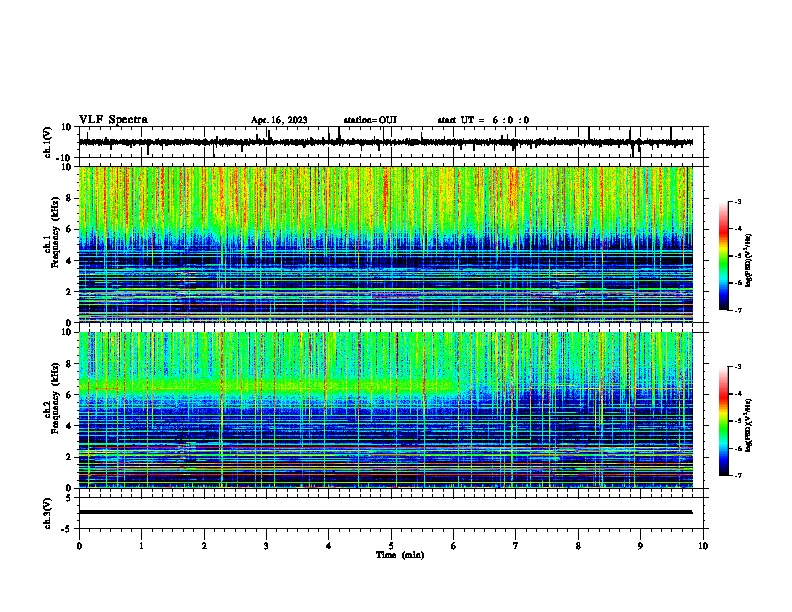
Task: Select the 'ch.3(V)' axis label
Action: [x=47, y=513]
